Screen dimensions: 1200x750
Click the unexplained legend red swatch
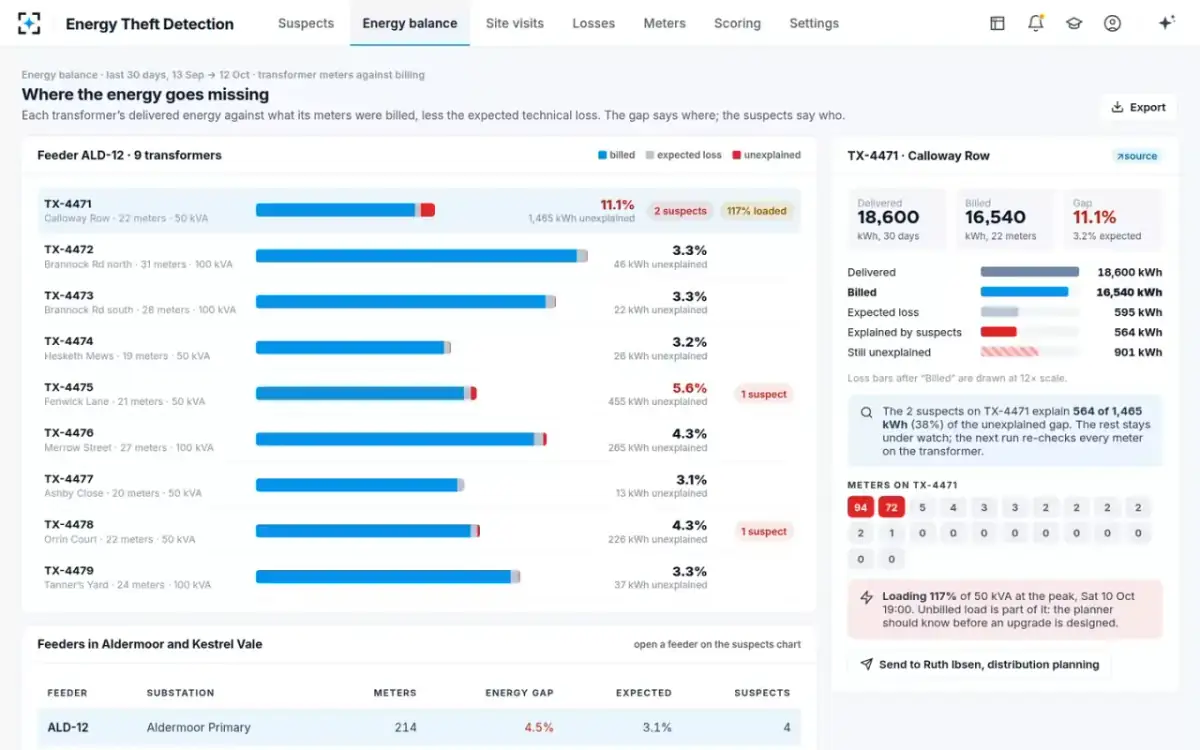pyautogui.click(x=736, y=156)
